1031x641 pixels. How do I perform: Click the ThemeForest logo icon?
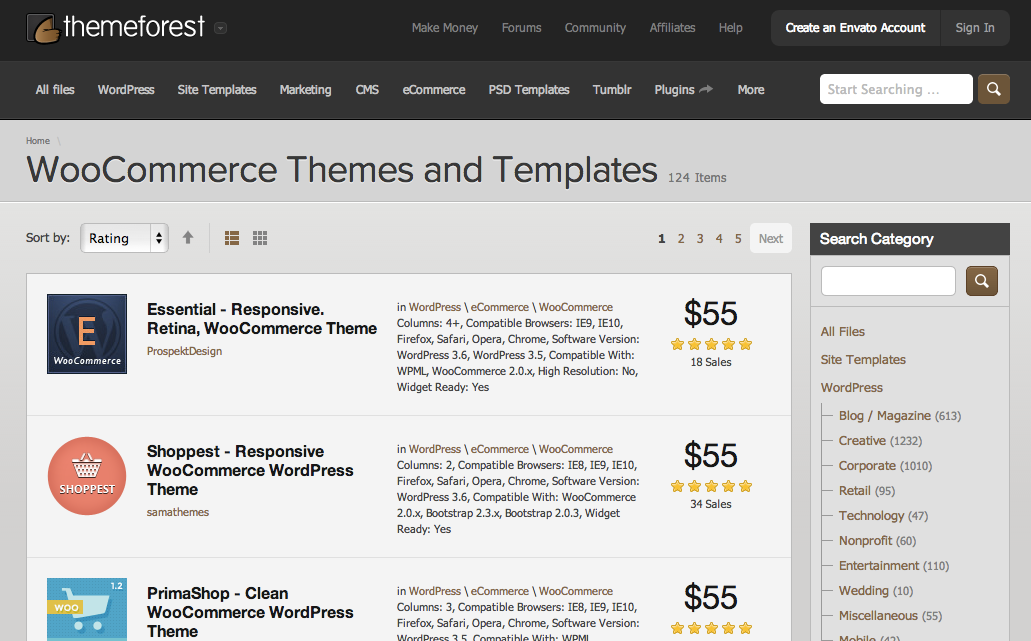43,28
